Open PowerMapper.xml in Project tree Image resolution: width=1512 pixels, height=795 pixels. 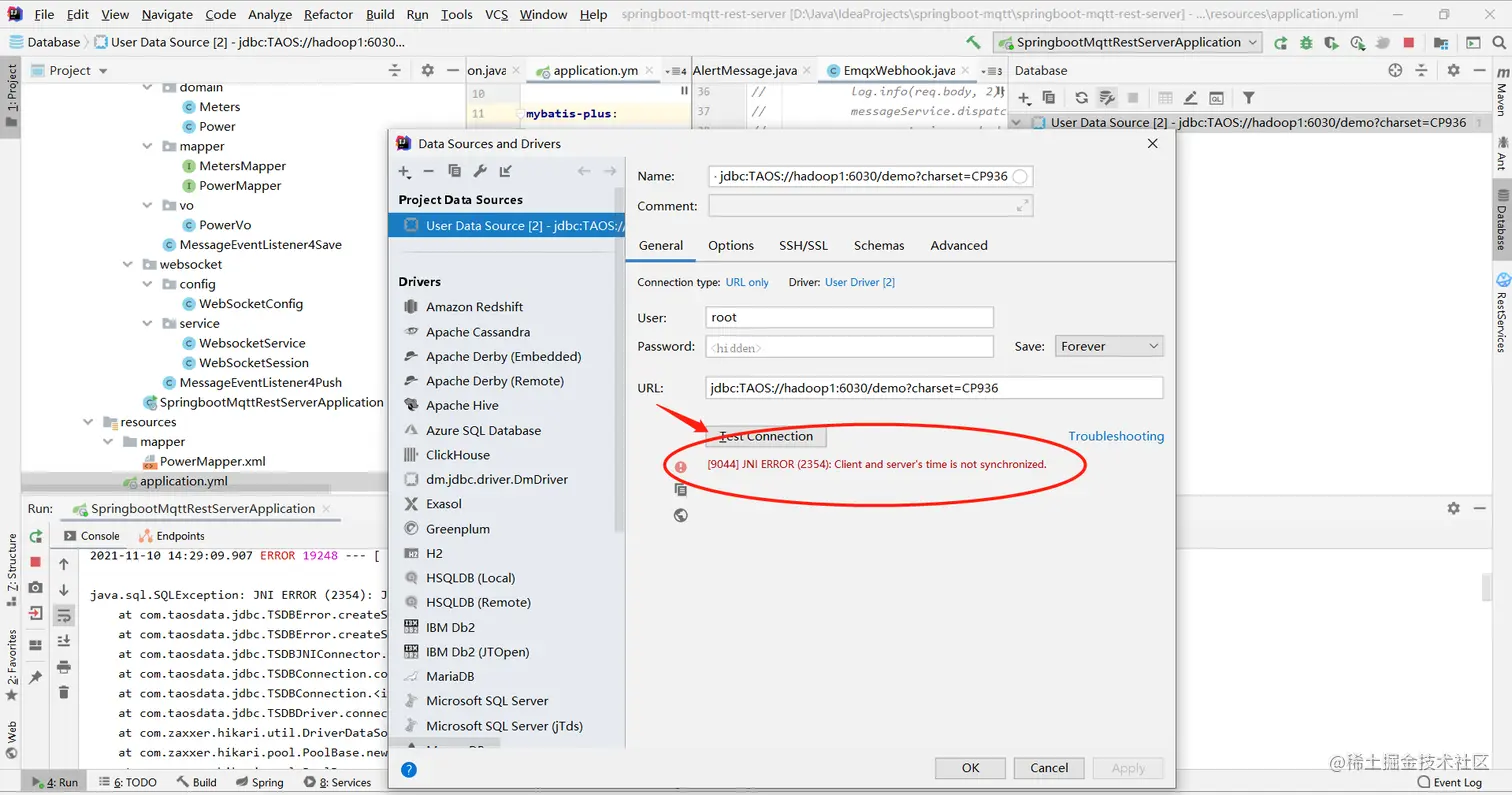click(212, 461)
